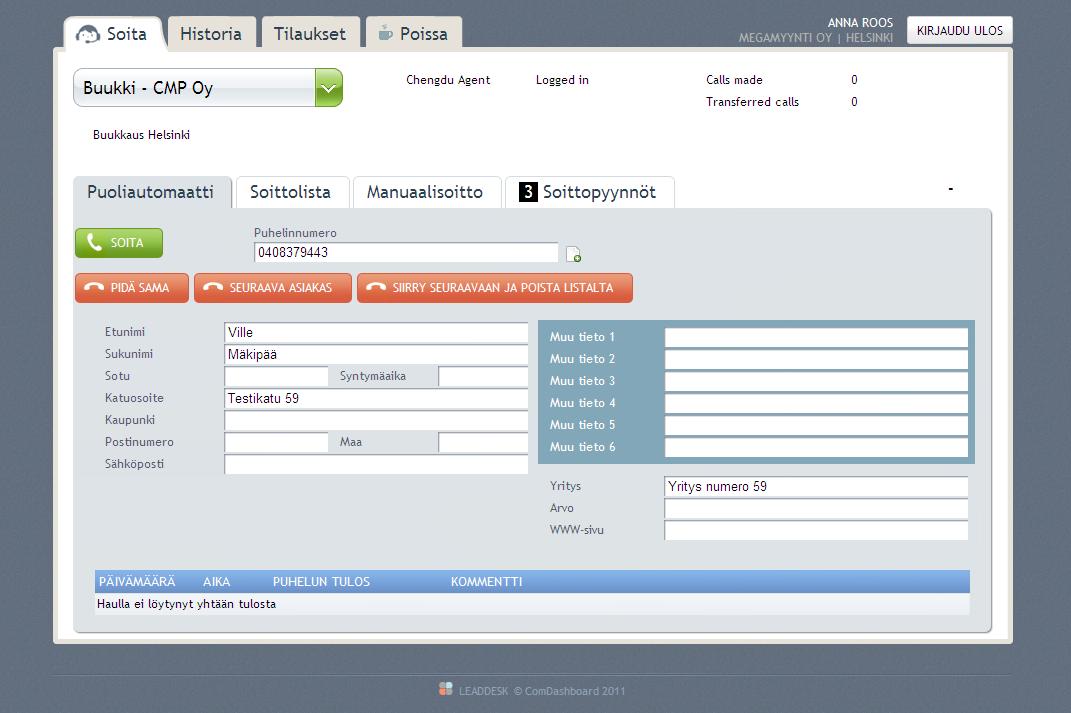Click the Maa input field
Image resolution: width=1071 pixels, height=713 pixels.
coord(483,443)
